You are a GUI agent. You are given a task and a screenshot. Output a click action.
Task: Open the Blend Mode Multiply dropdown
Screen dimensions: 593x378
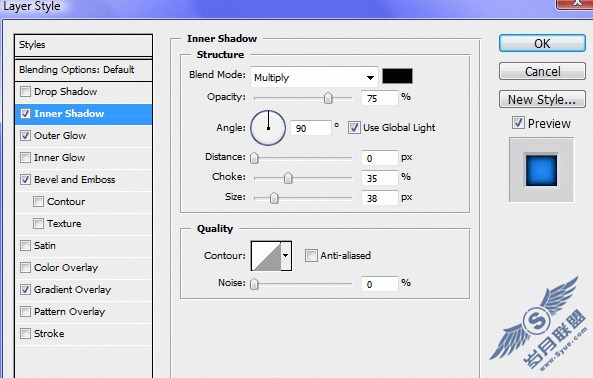click(x=314, y=77)
